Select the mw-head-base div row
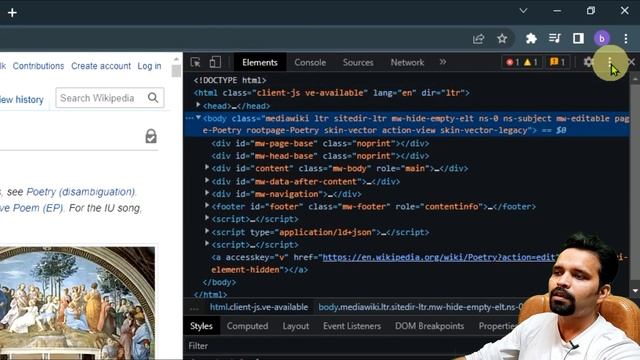This screenshot has height=360, width=640. [320, 156]
